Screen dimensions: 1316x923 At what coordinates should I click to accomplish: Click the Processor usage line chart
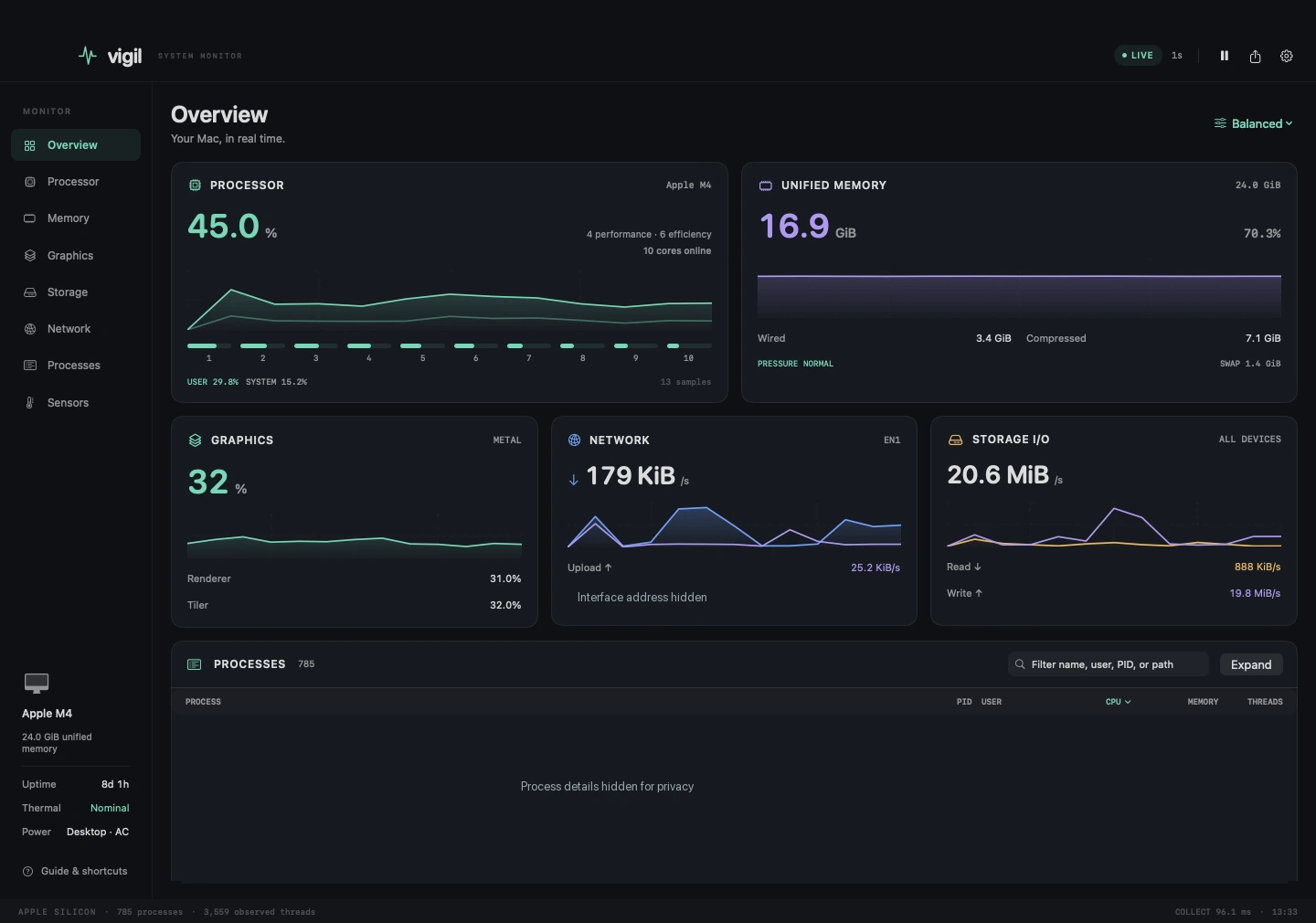click(450, 302)
